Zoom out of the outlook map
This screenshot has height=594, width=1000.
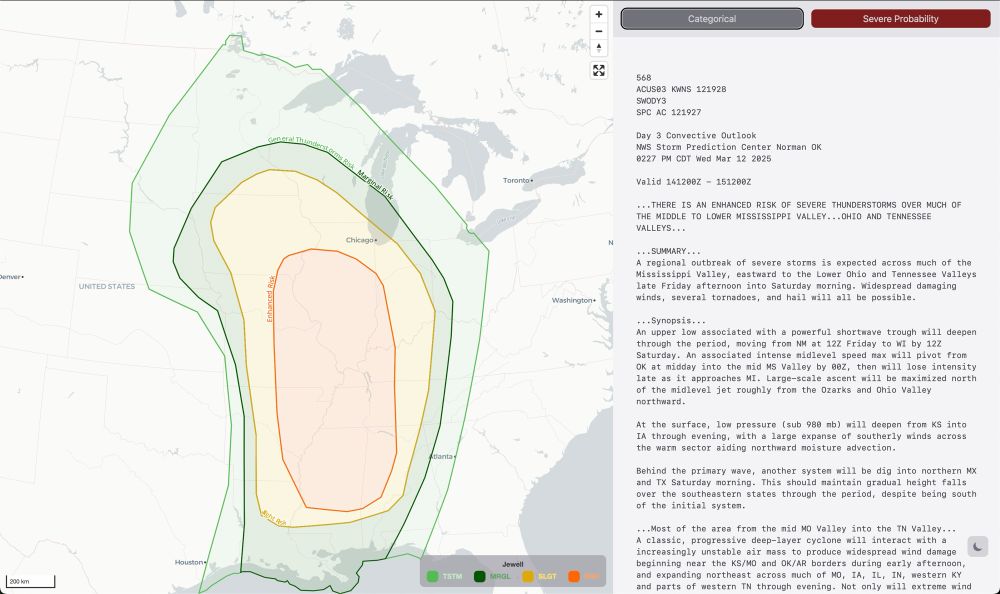pyautogui.click(x=598, y=31)
